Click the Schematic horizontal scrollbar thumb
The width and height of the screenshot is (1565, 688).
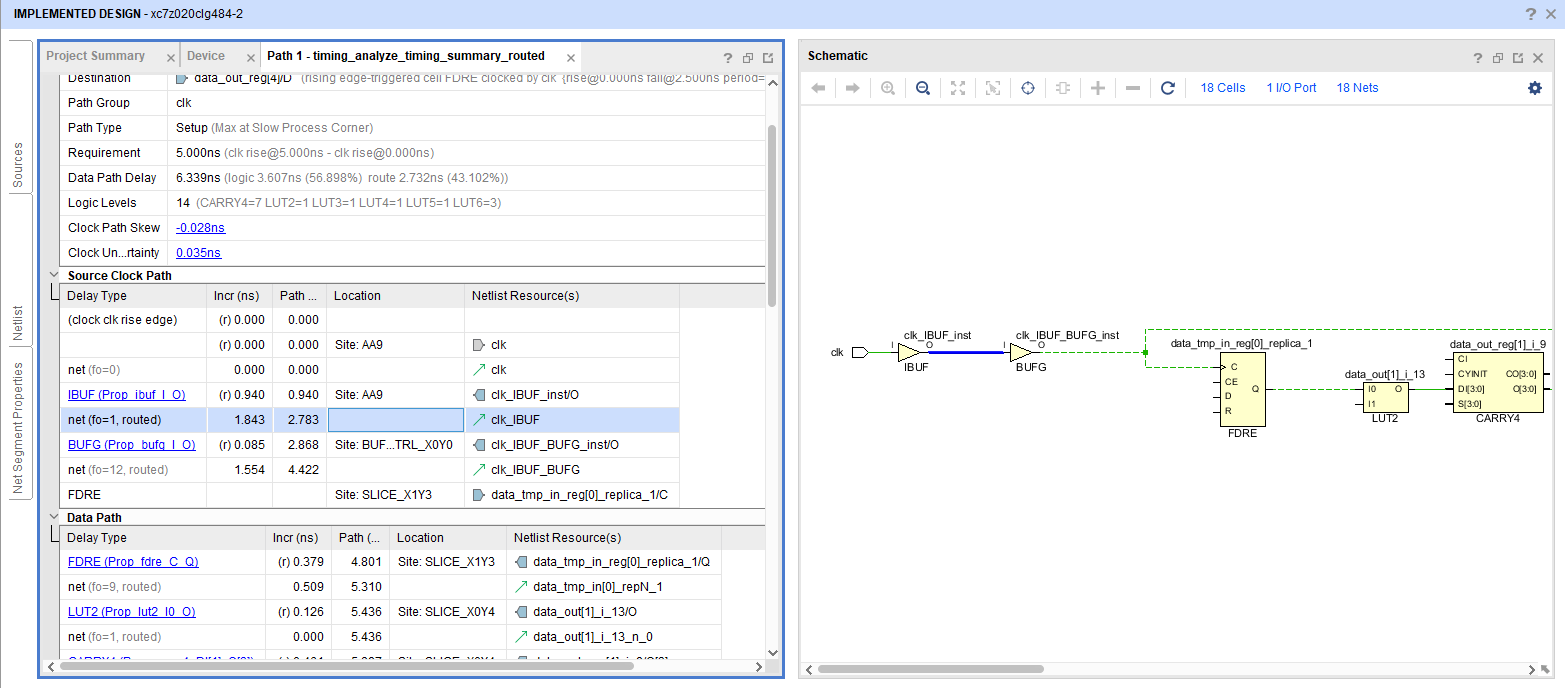930,669
